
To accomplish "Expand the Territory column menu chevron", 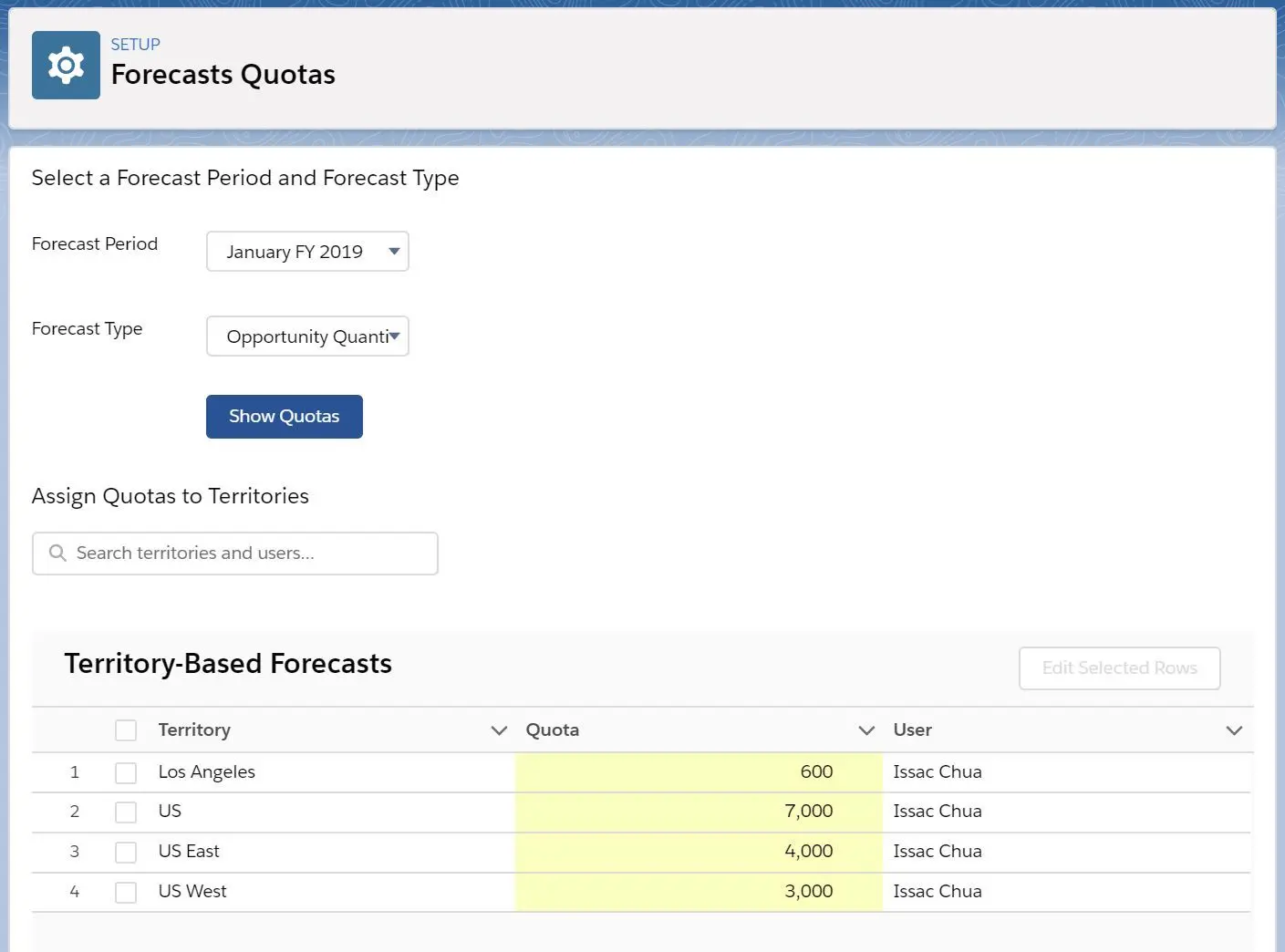I will click(x=499, y=730).
